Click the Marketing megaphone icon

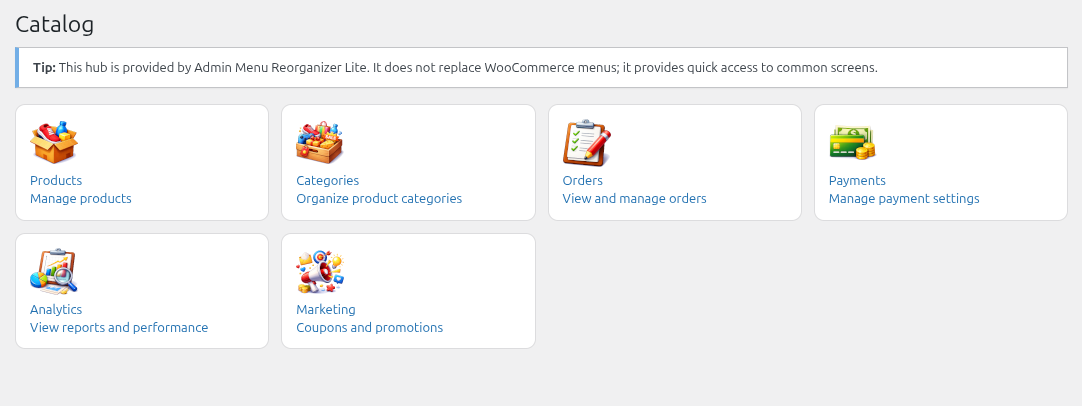tap(320, 272)
